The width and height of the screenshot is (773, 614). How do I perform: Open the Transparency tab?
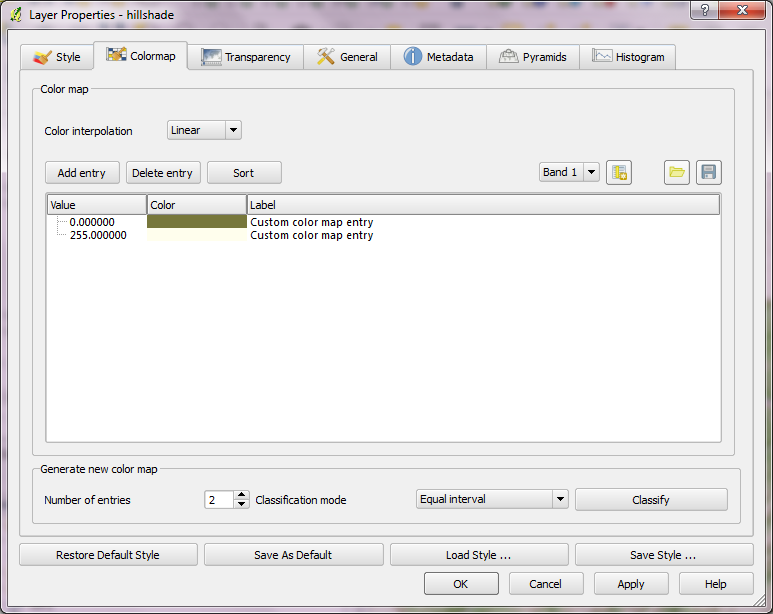247,57
